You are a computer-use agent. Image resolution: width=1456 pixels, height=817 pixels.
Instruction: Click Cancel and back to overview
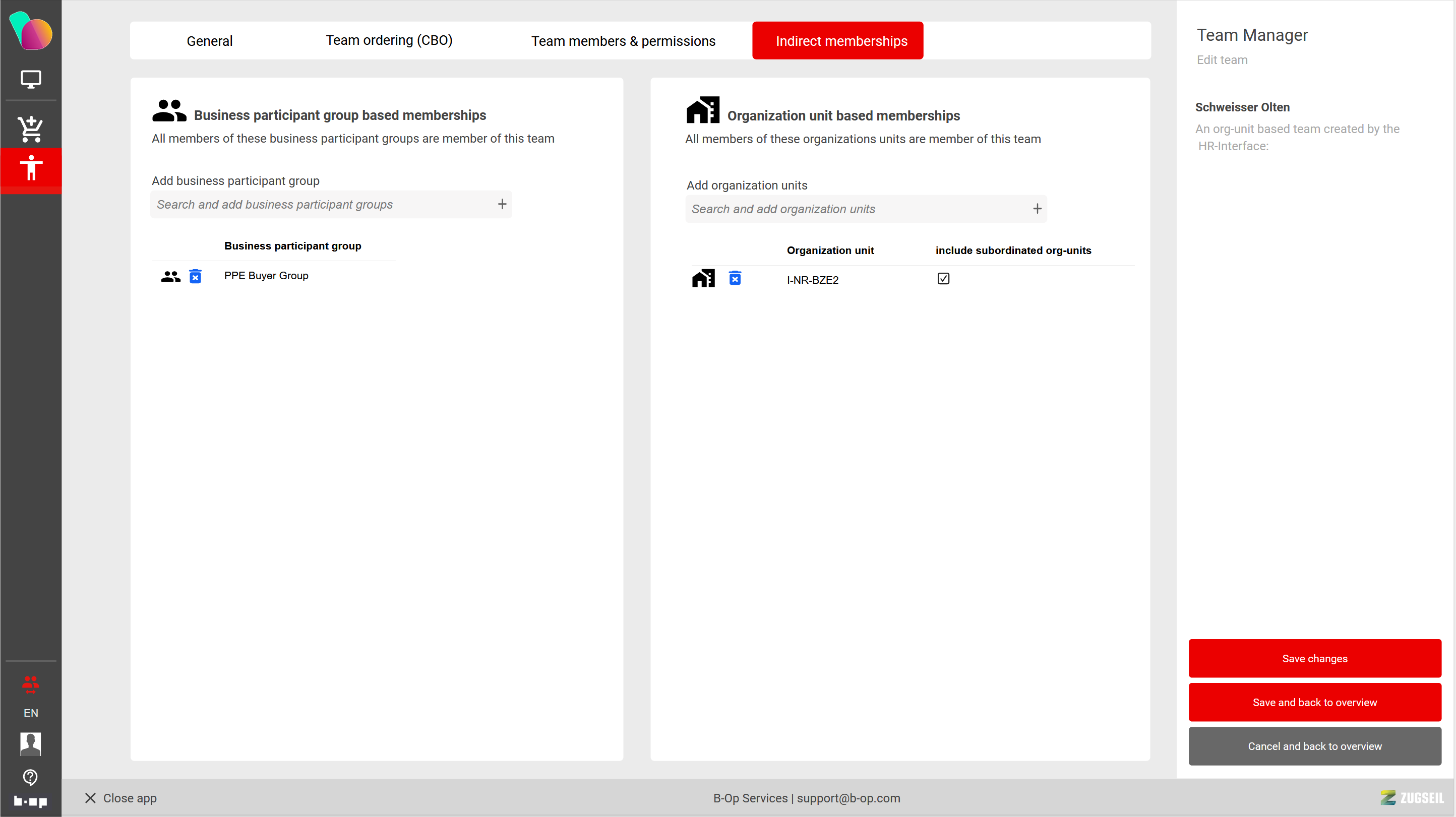tap(1314, 746)
